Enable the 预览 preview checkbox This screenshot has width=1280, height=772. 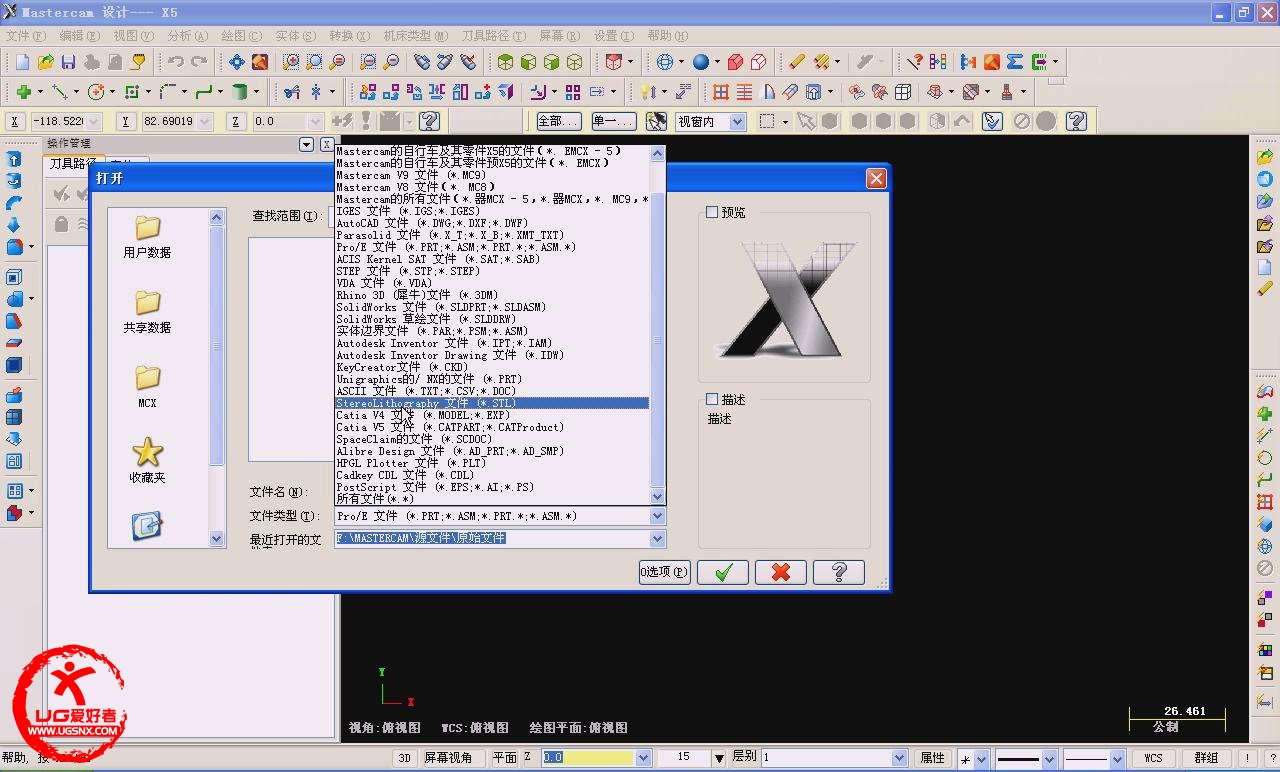tap(712, 212)
